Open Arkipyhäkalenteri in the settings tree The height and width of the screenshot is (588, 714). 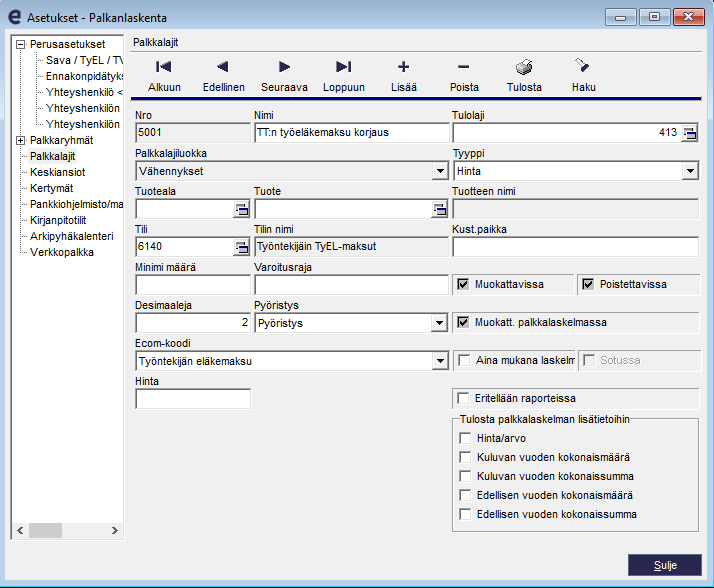tap(71, 236)
